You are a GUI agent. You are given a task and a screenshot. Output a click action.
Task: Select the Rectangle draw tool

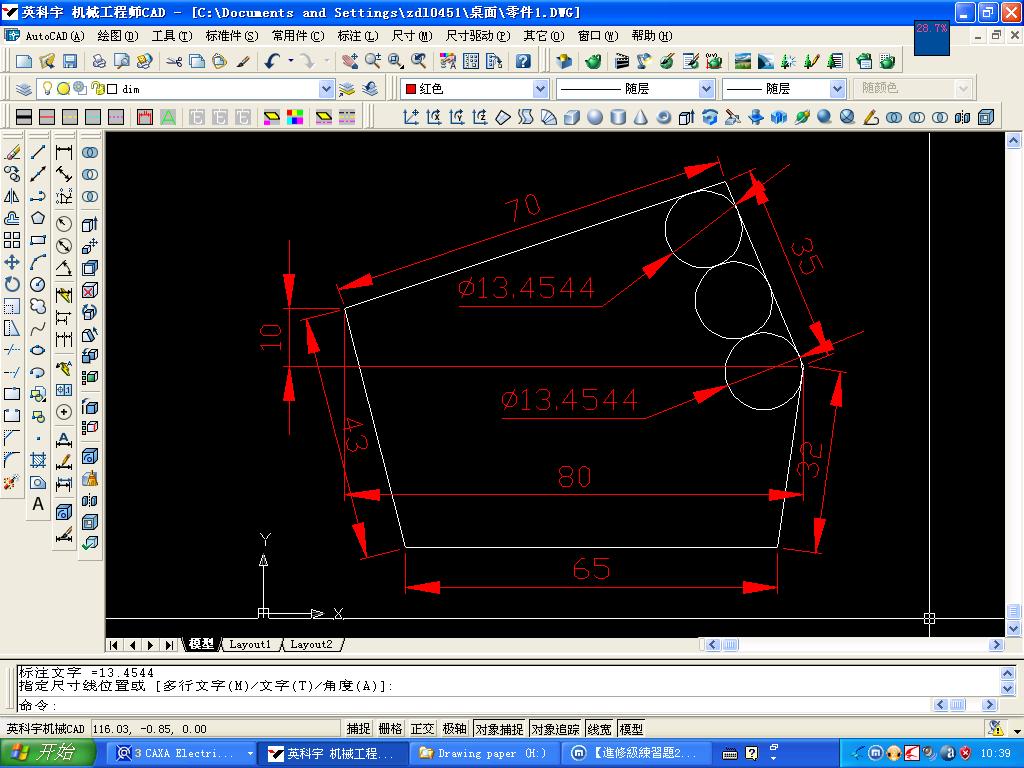[38, 240]
